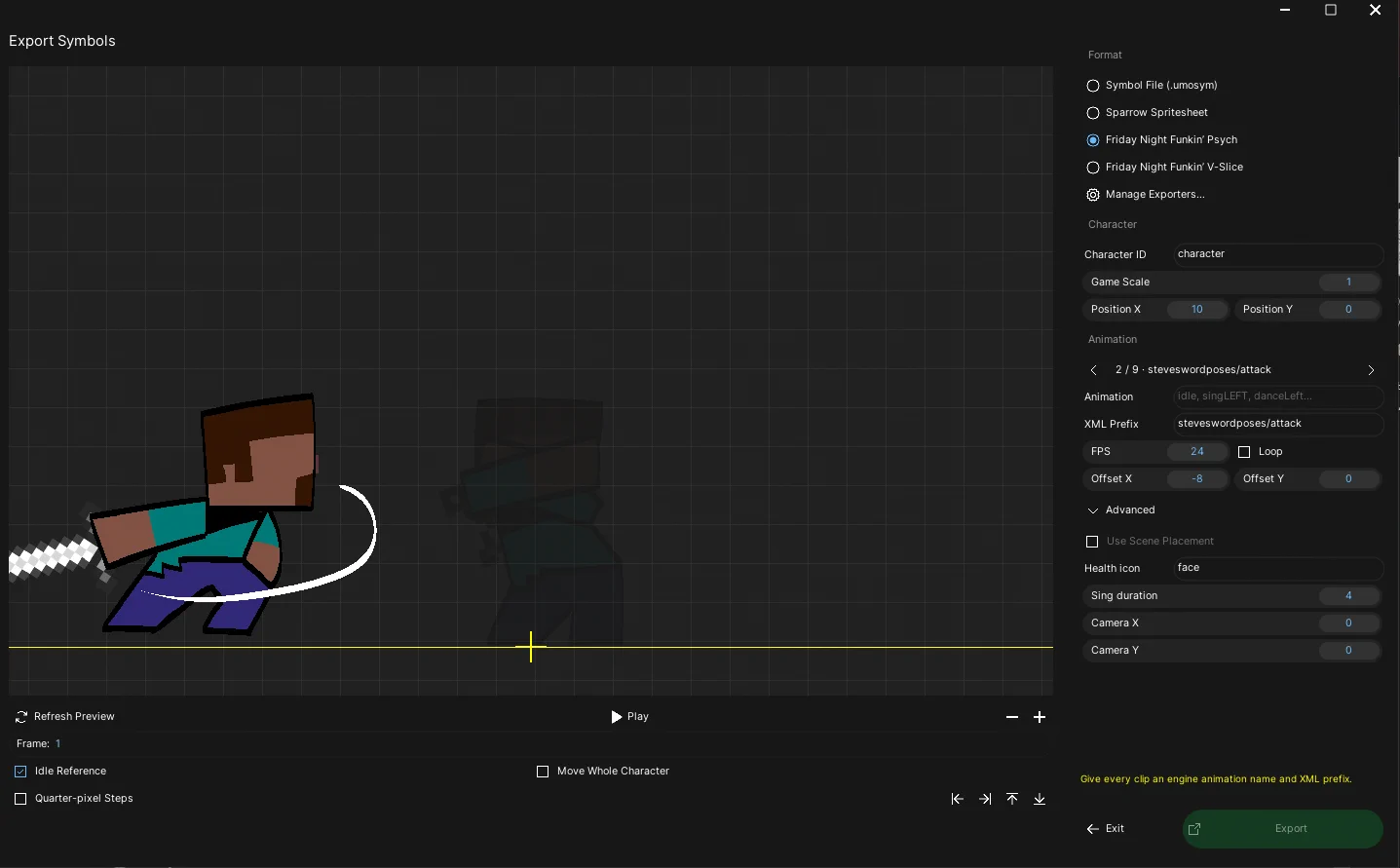Viewport: 1400px width, 868px height.
Task: Click the Character ID input field
Action: 1278,254
